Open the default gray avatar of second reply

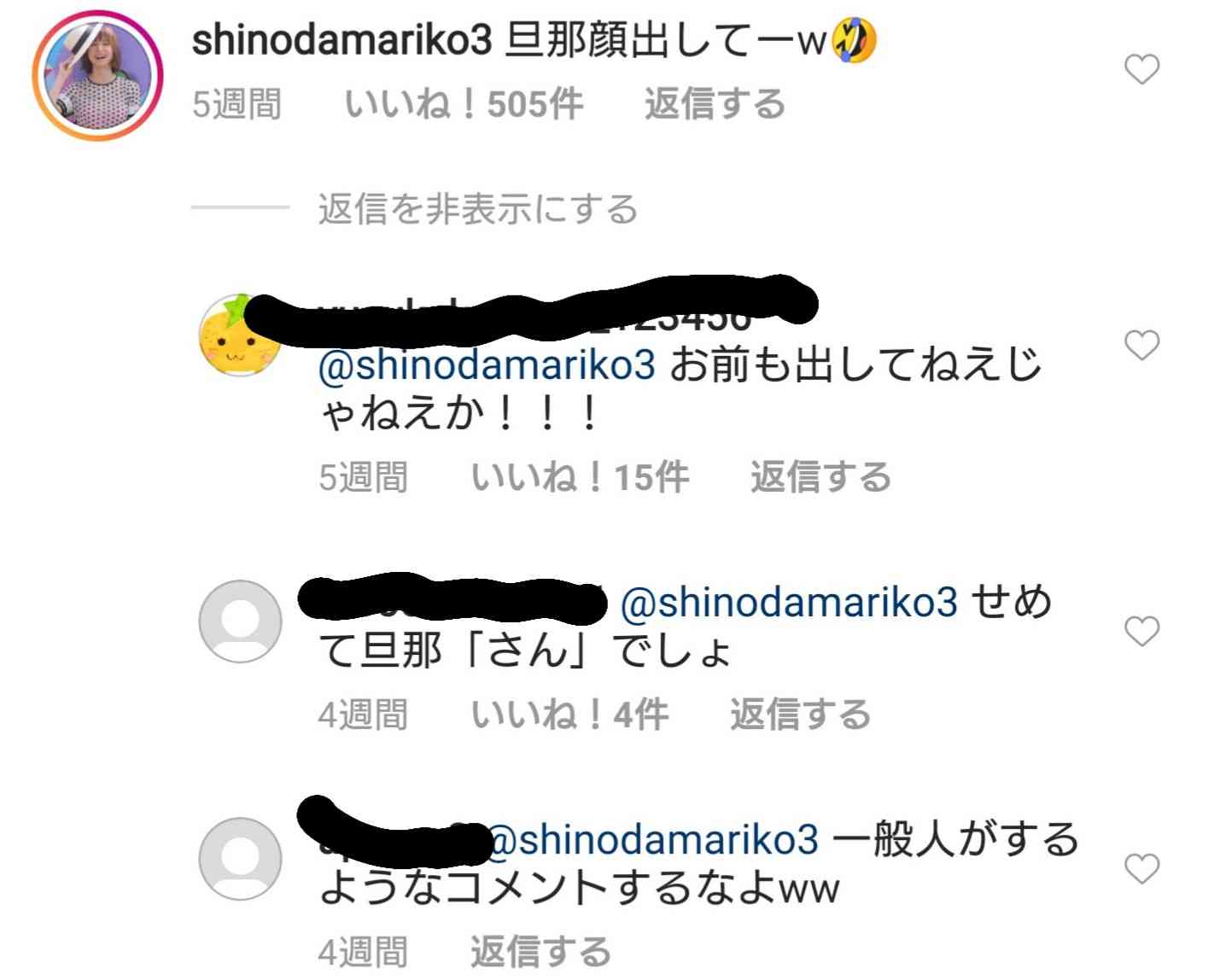[x=240, y=621]
